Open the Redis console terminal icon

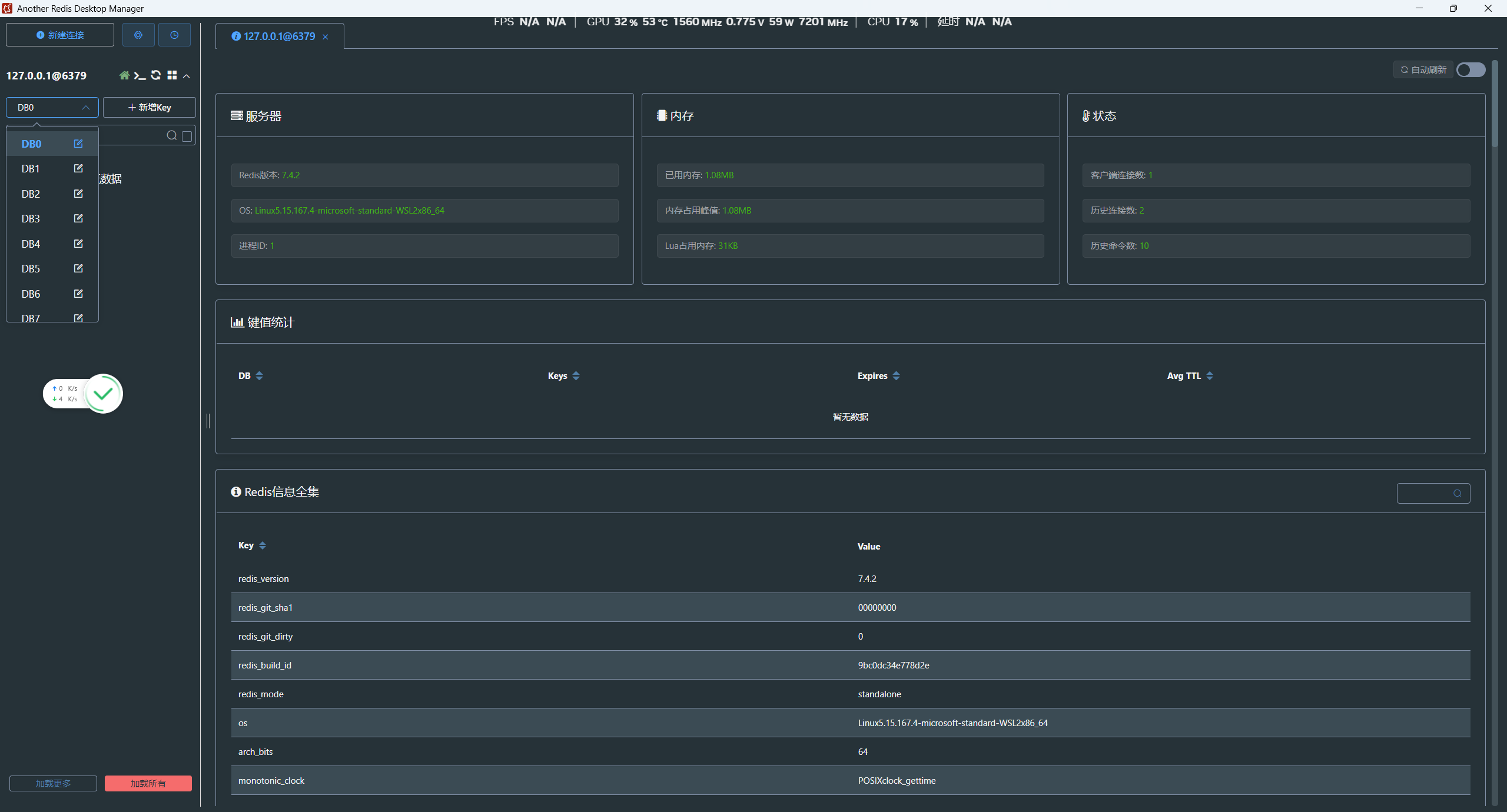[x=140, y=75]
